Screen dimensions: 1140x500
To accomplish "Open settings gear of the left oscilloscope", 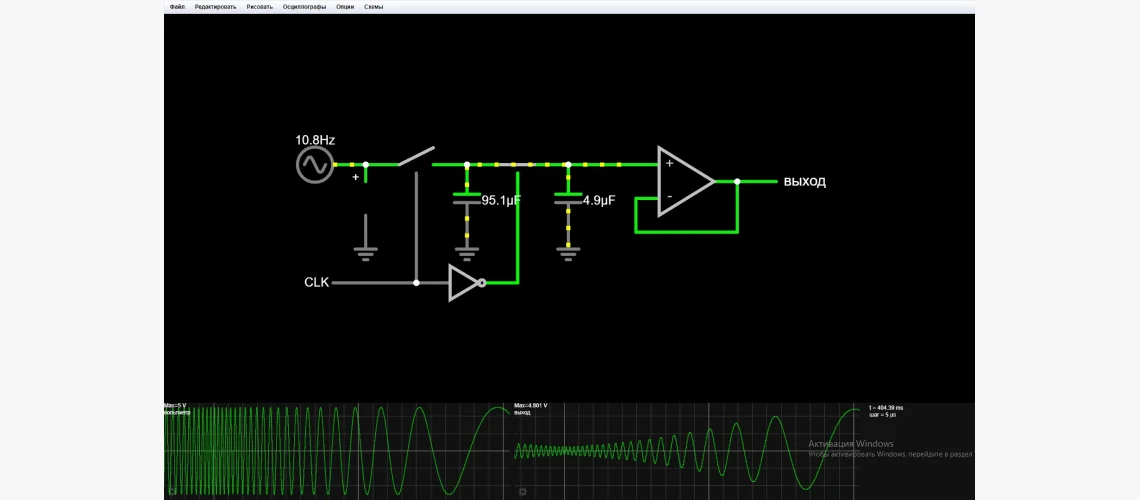I will pos(172,492).
